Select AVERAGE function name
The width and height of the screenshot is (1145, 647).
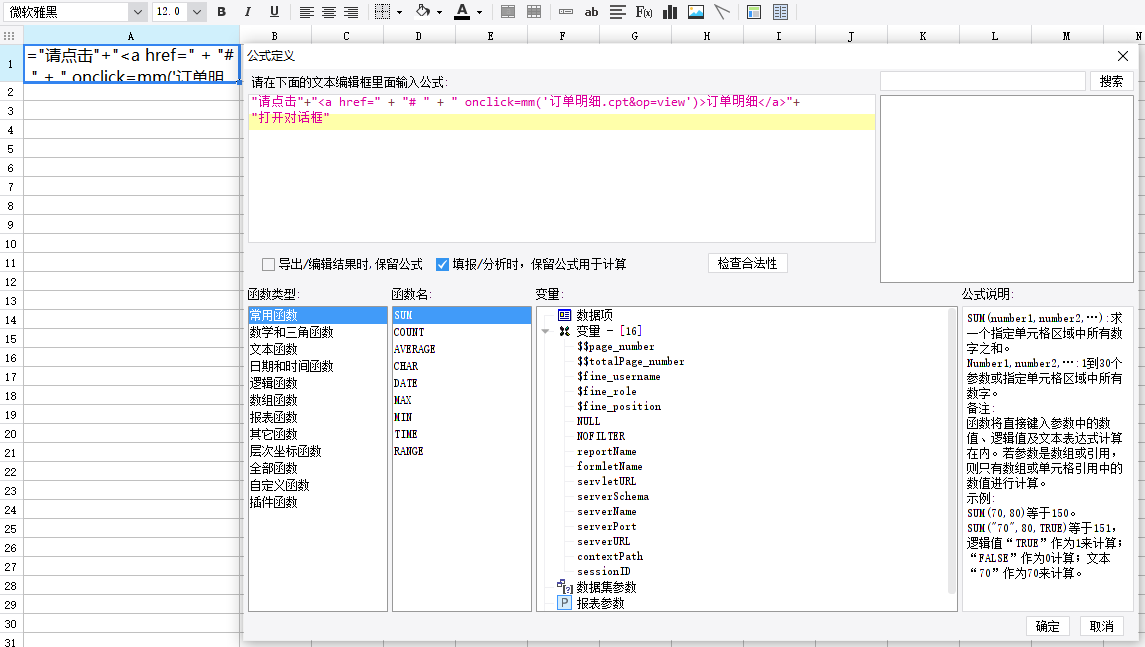pyautogui.click(x=462, y=349)
